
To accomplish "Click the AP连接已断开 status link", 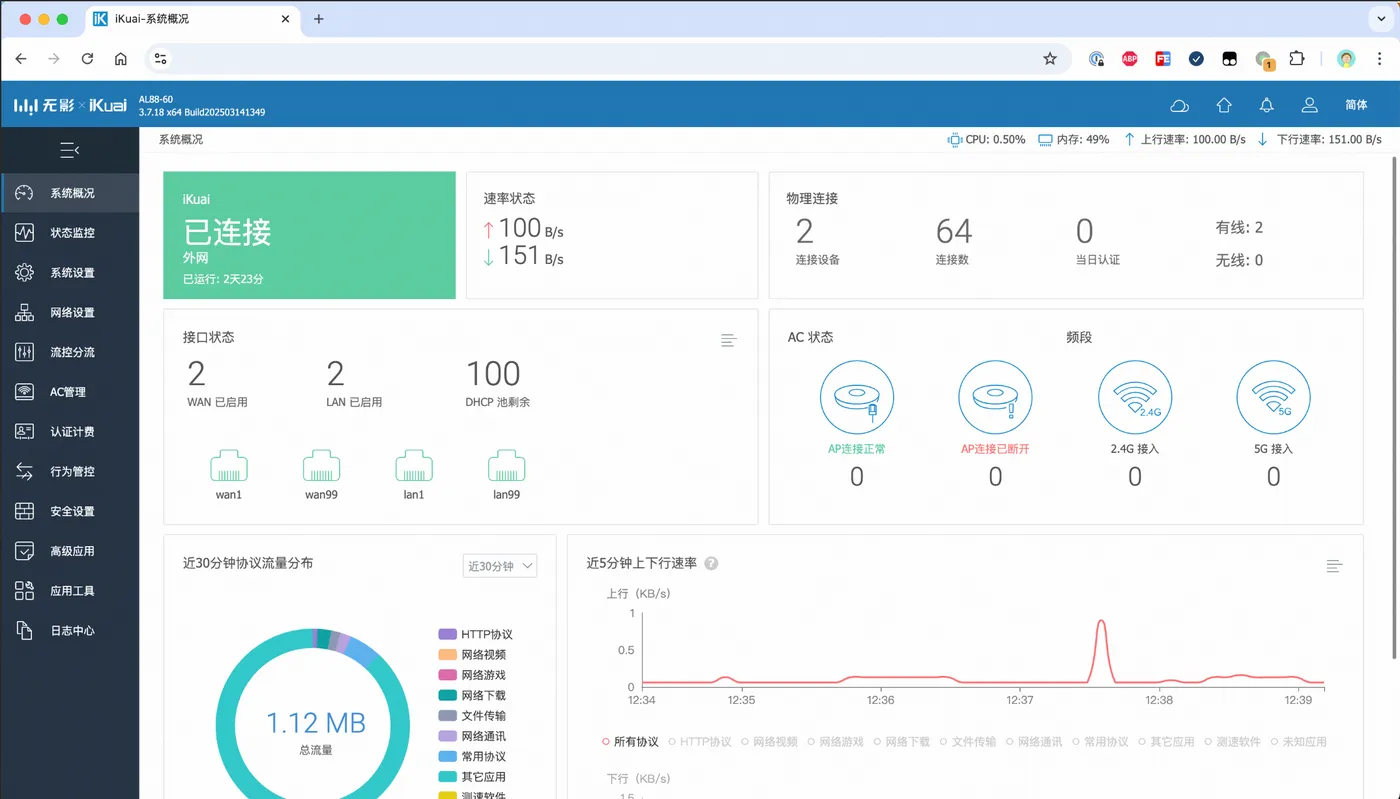I will click(x=995, y=449).
